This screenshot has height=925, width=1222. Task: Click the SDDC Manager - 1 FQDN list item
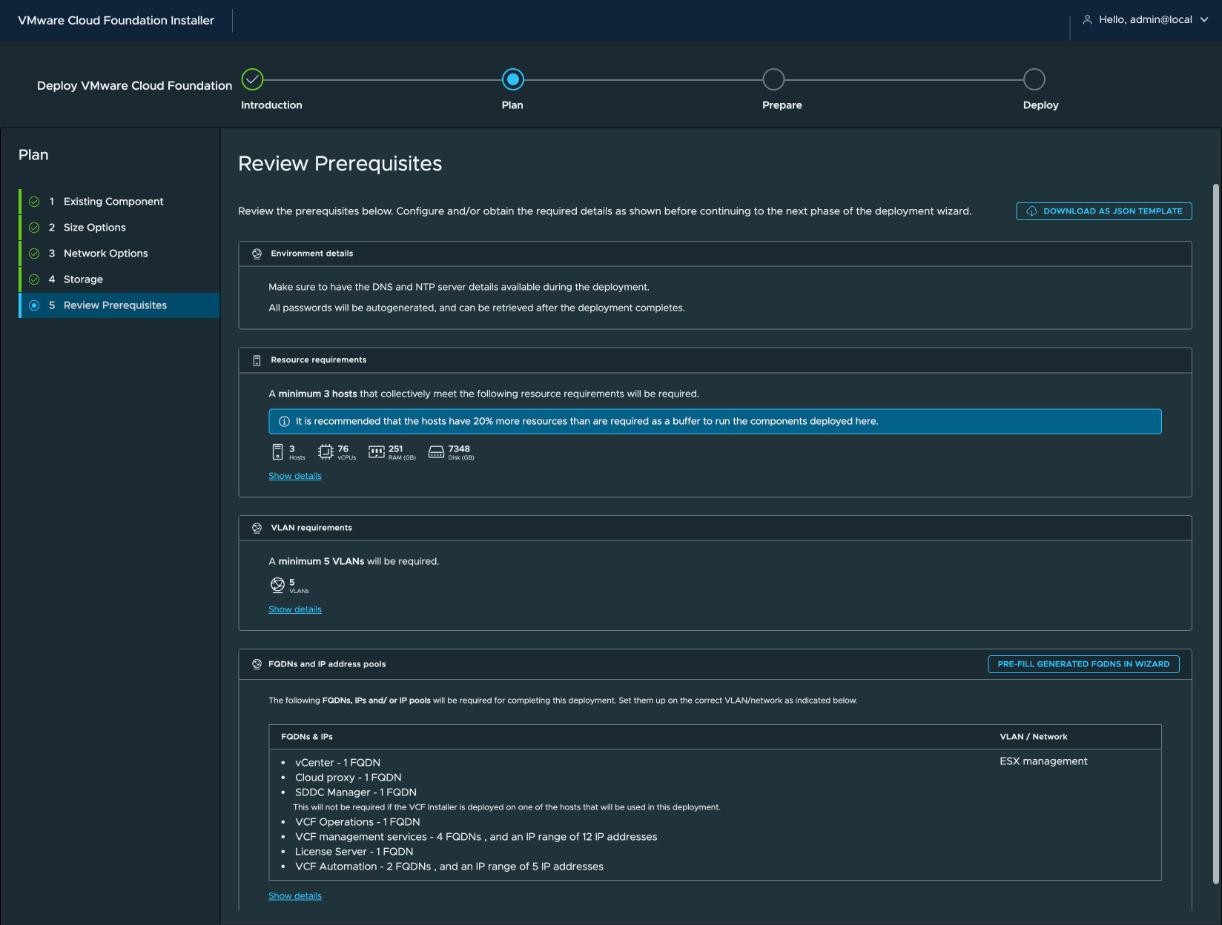pos(356,793)
